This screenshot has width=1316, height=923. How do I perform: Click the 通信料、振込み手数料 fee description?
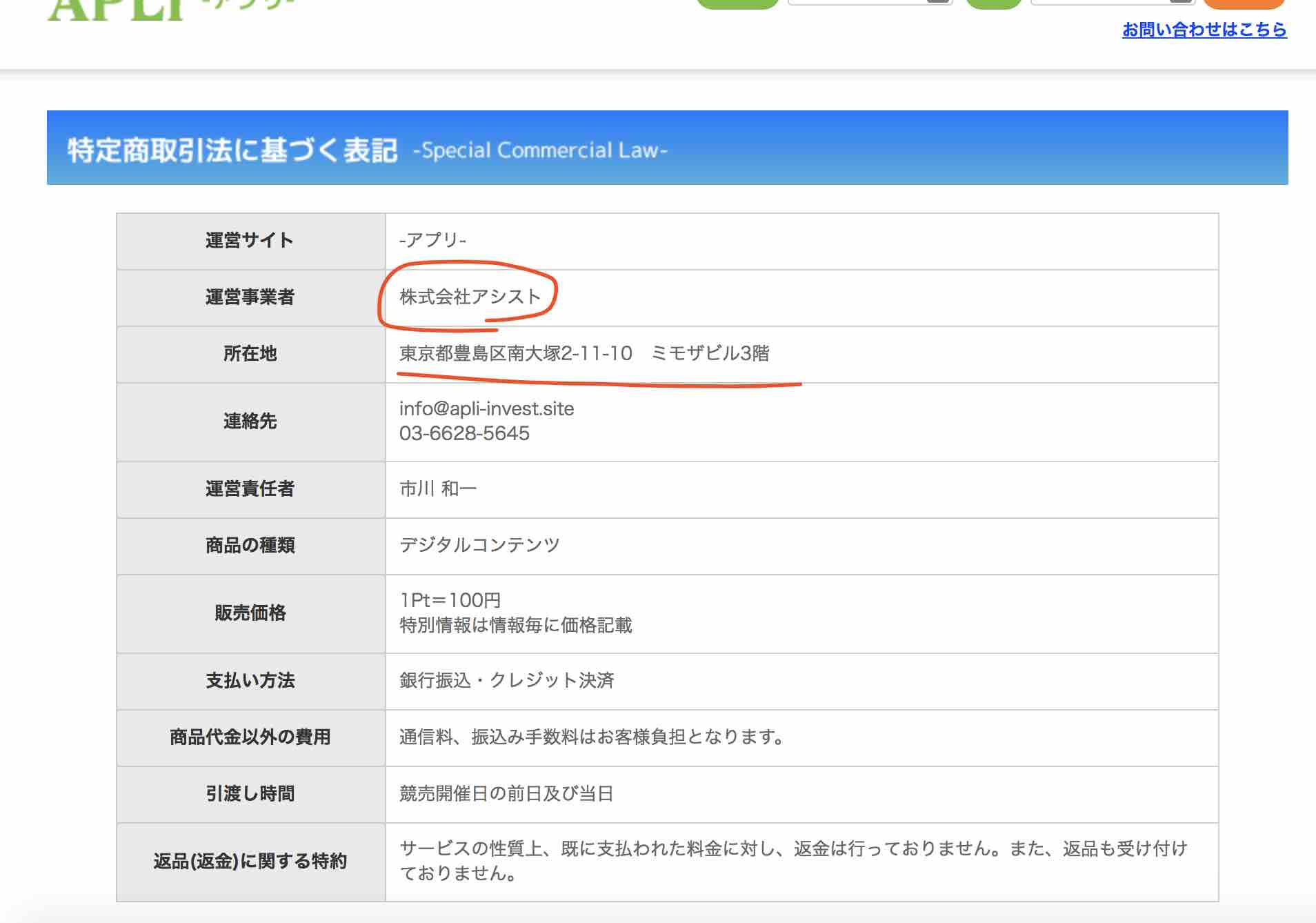pyautogui.click(x=592, y=737)
